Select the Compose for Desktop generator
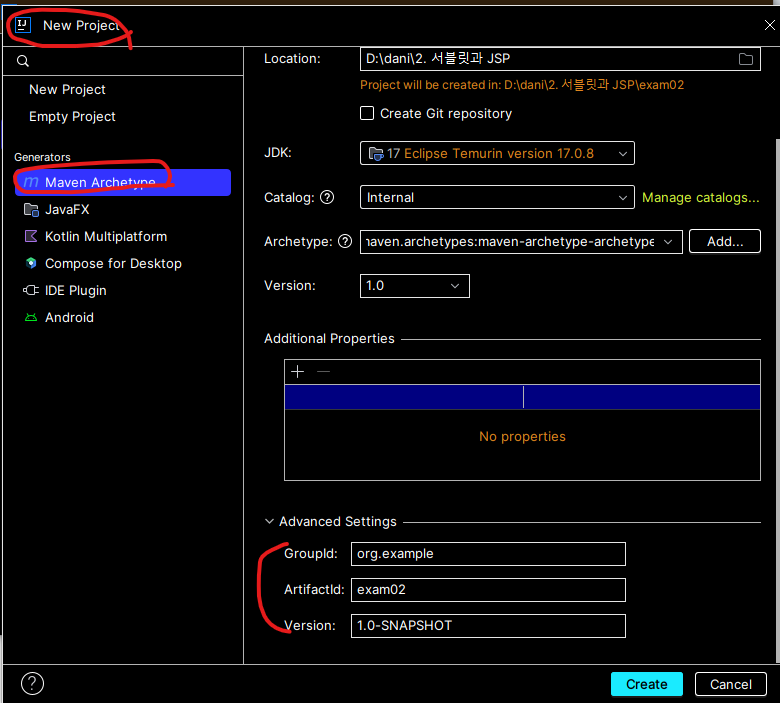The height and width of the screenshot is (703, 780). [123, 263]
